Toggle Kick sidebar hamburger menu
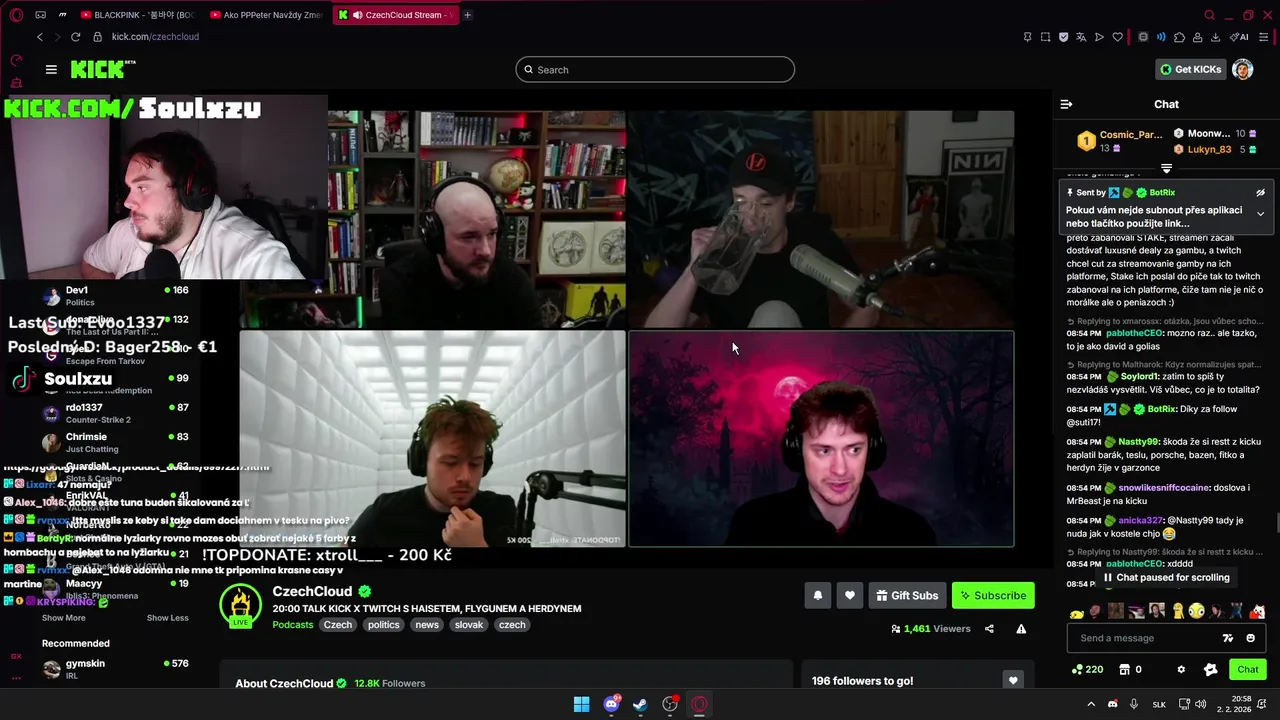The height and width of the screenshot is (720, 1280). (x=51, y=69)
